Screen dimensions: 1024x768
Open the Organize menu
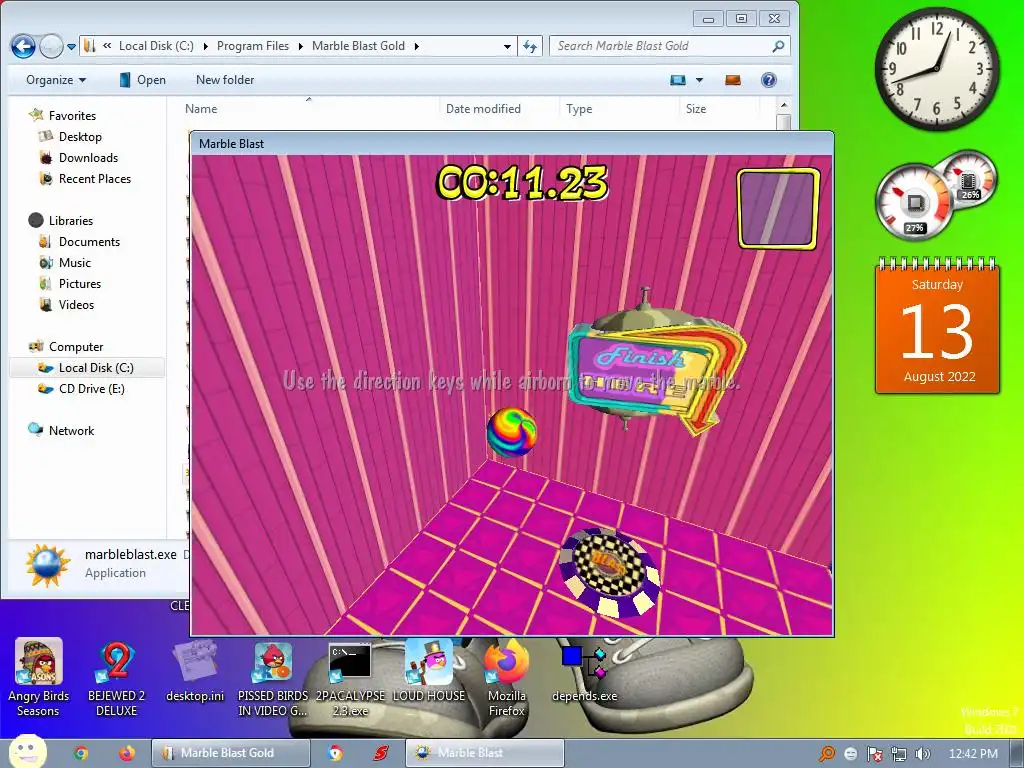pos(56,80)
